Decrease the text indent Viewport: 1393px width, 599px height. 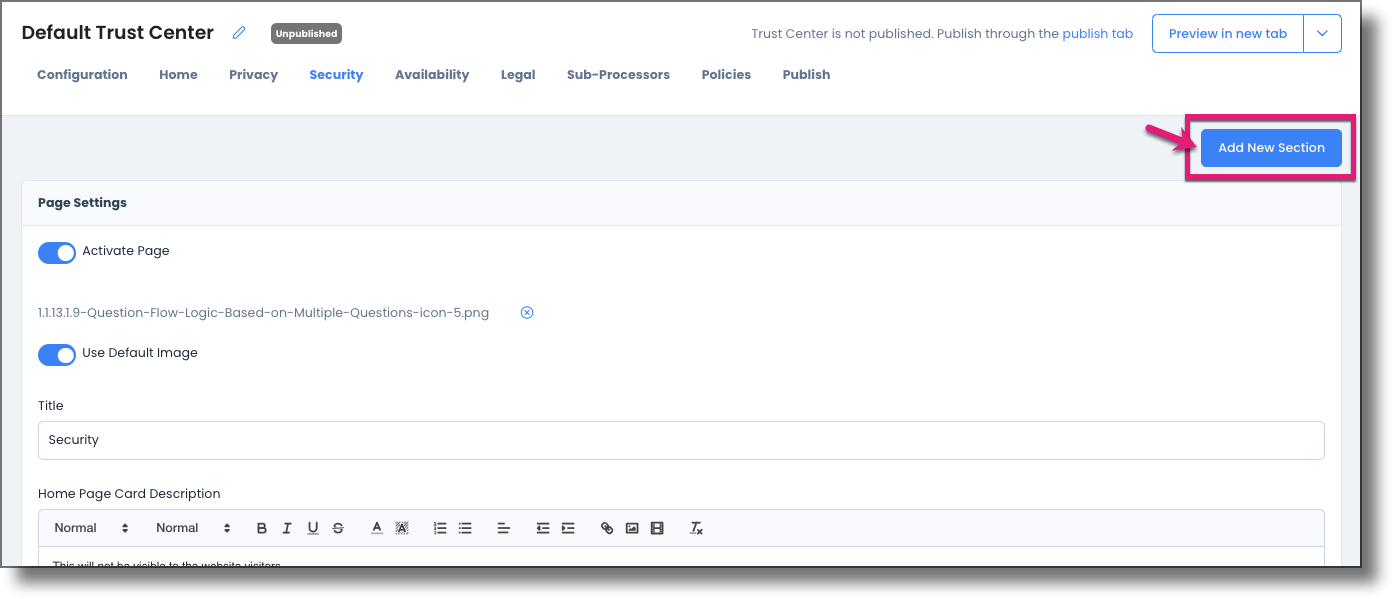click(543, 528)
